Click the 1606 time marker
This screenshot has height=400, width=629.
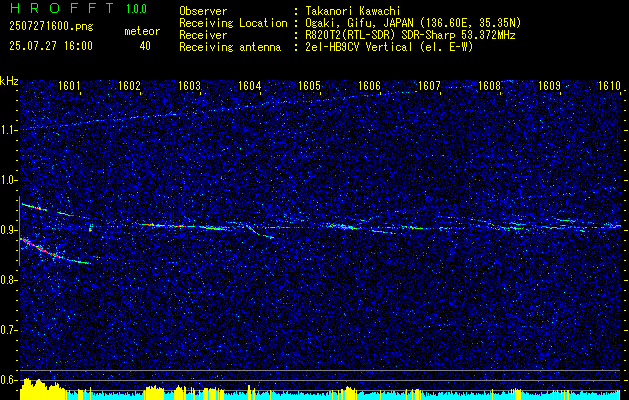(368, 85)
